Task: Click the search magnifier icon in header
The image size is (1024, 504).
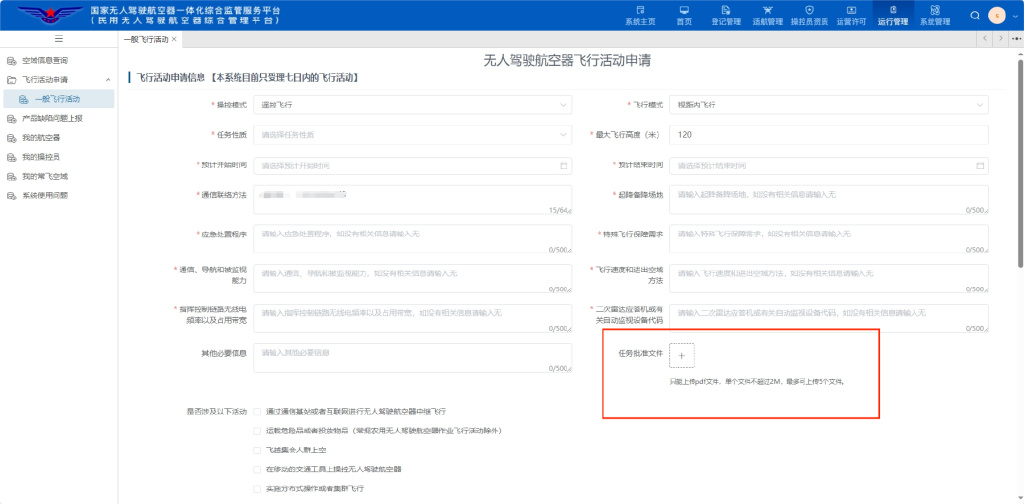Action: pyautogui.click(x=975, y=15)
